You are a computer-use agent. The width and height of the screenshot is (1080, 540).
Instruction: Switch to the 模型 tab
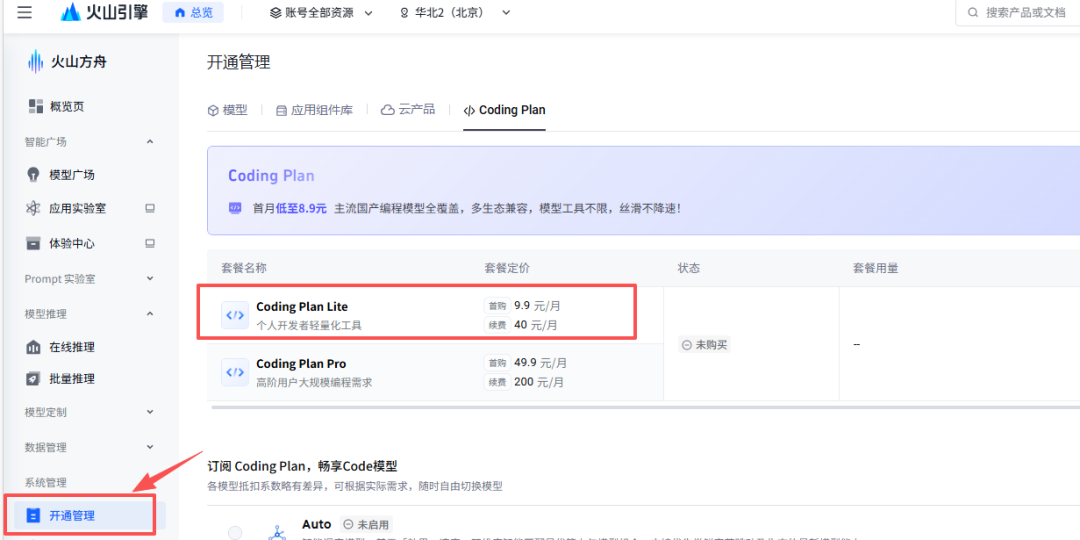pyautogui.click(x=227, y=110)
